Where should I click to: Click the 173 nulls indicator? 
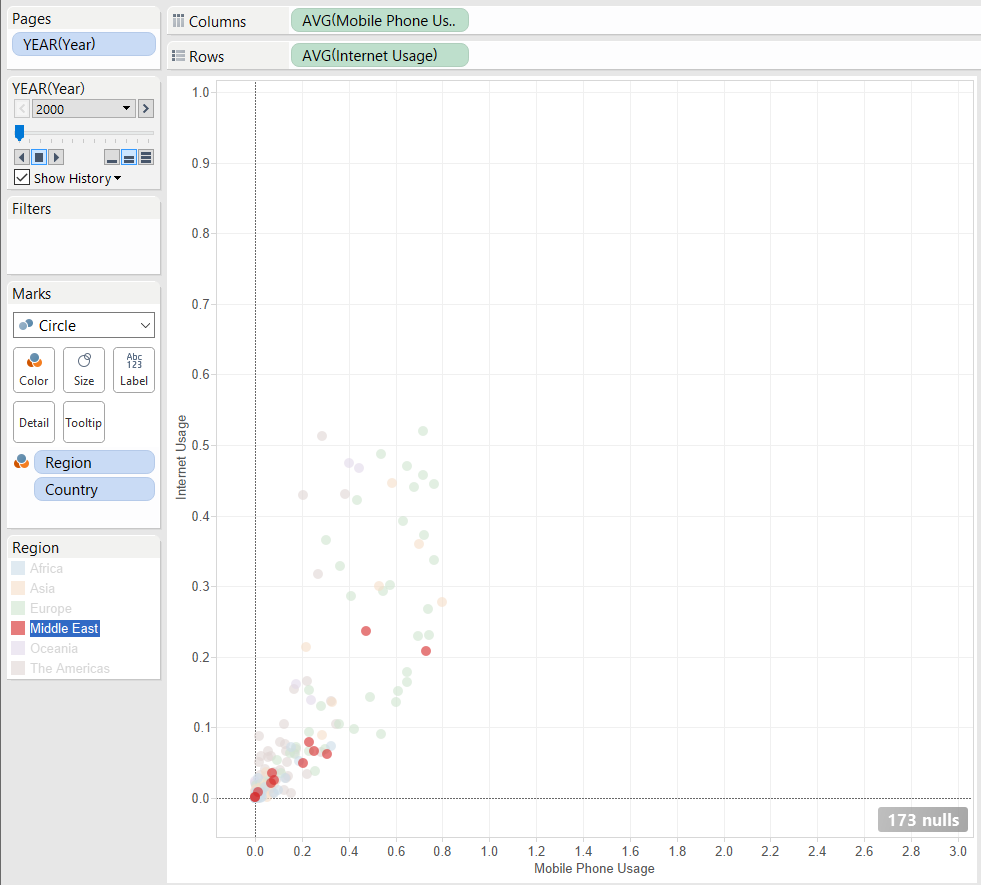pyautogui.click(x=923, y=819)
